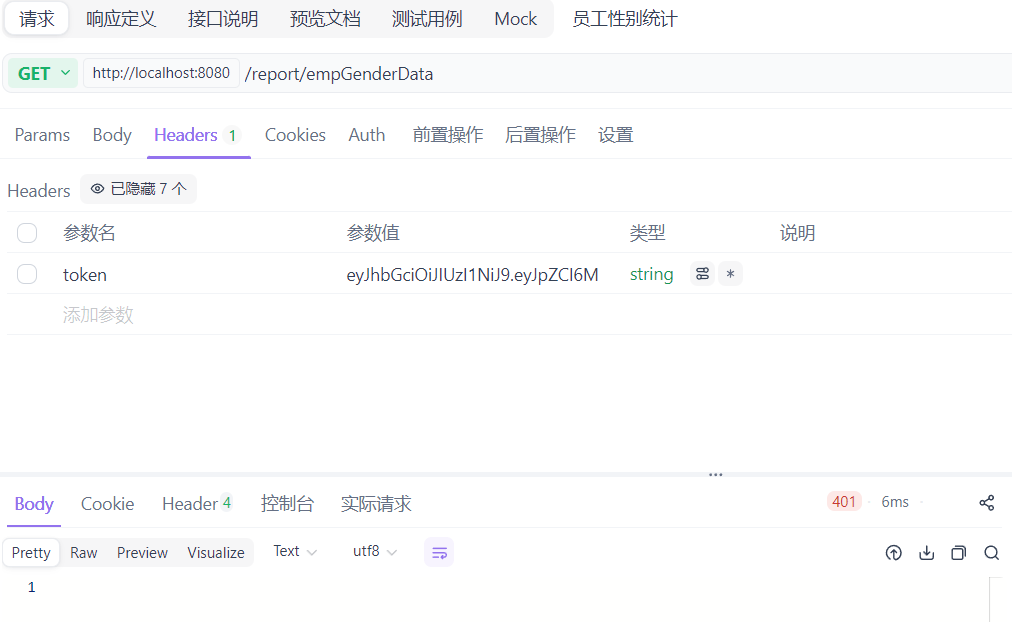The height and width of the screenshot is (622, 1012).
Task: Click the extract response upload icon
Action: click(894, 553)
